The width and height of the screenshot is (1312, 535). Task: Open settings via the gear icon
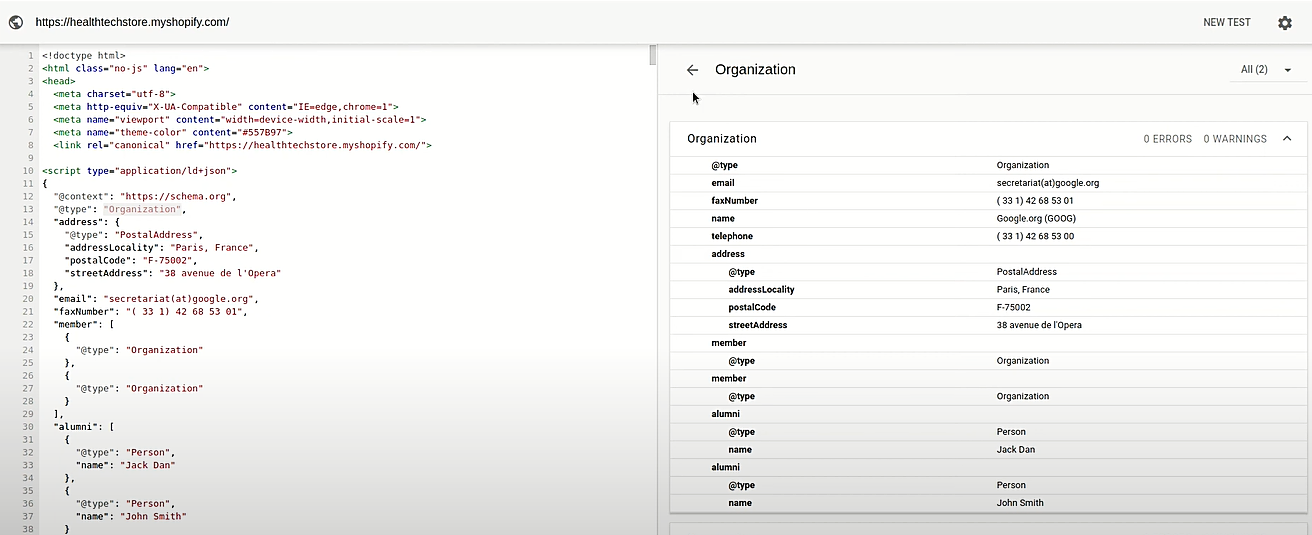(x=1285, y=23)
